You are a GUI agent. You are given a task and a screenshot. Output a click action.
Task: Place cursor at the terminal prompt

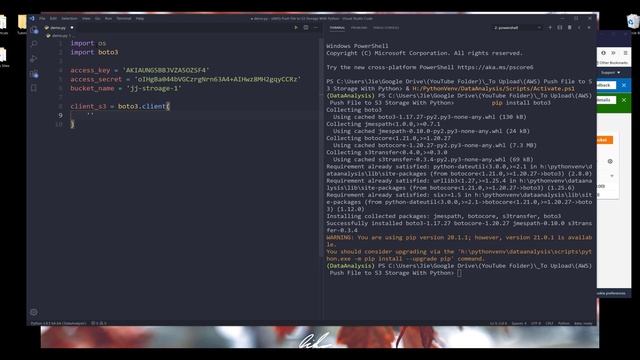click(x=459, y=273)
